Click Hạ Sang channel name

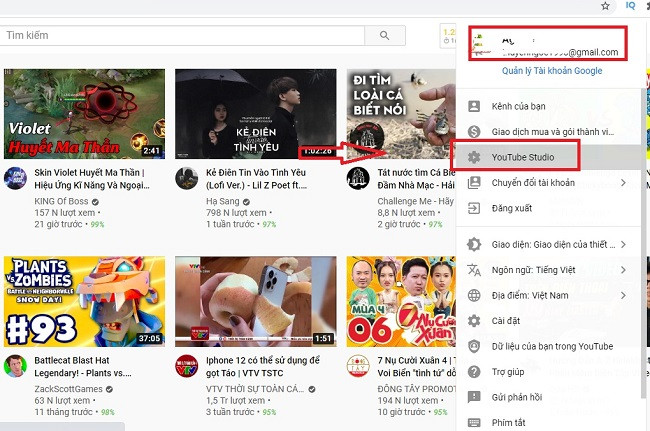point(223,201)
